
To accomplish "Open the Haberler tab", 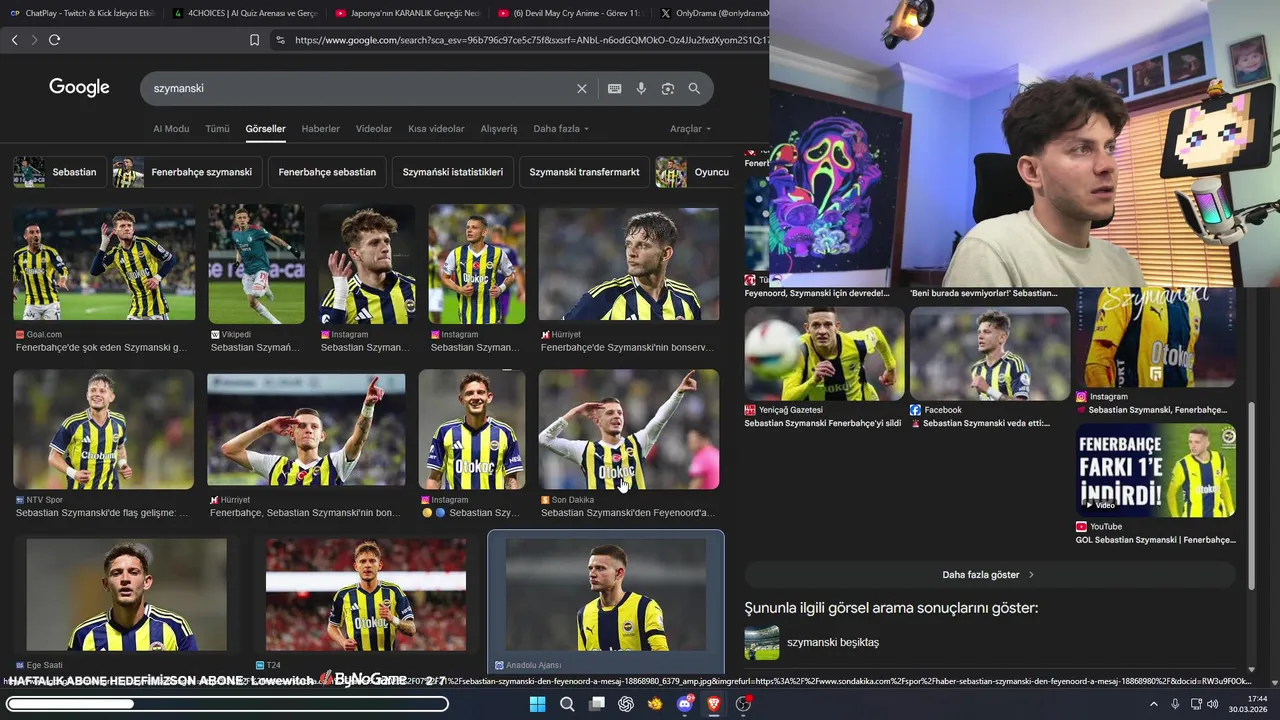I will 321,129.
